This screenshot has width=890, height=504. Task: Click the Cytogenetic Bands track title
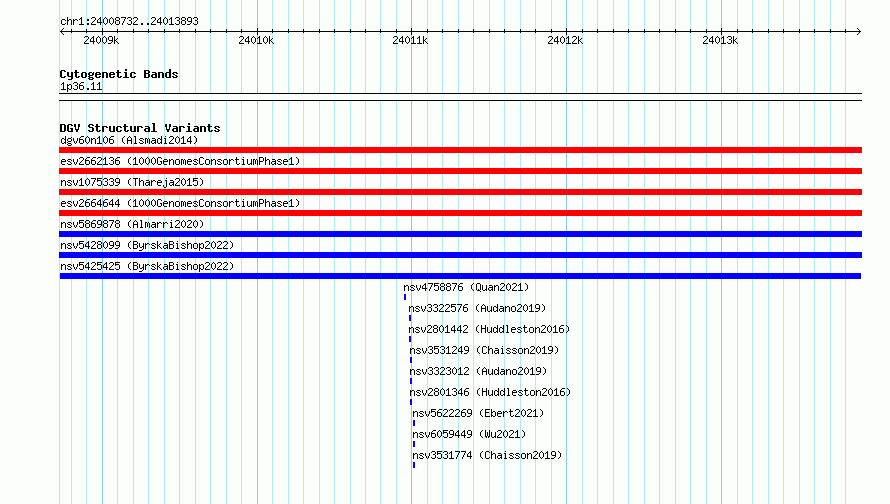pos(119,74)
